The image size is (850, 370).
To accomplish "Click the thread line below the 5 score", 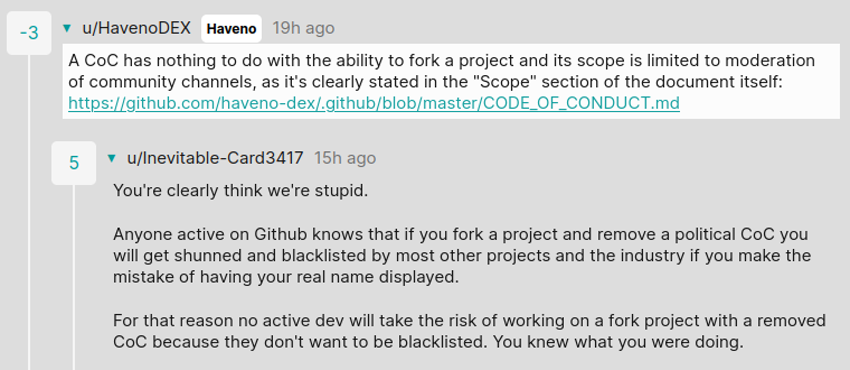I will pyautogui.click(x=74, y=277).
